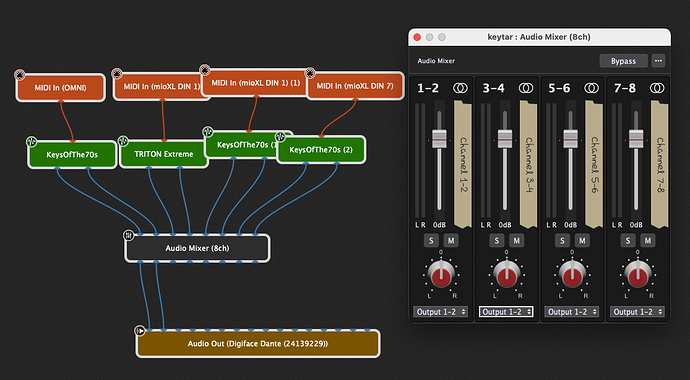Open Output 1-2 dropdown for channel 7-8
This screenshot has height=380, width=690.
tap(637, 312)
